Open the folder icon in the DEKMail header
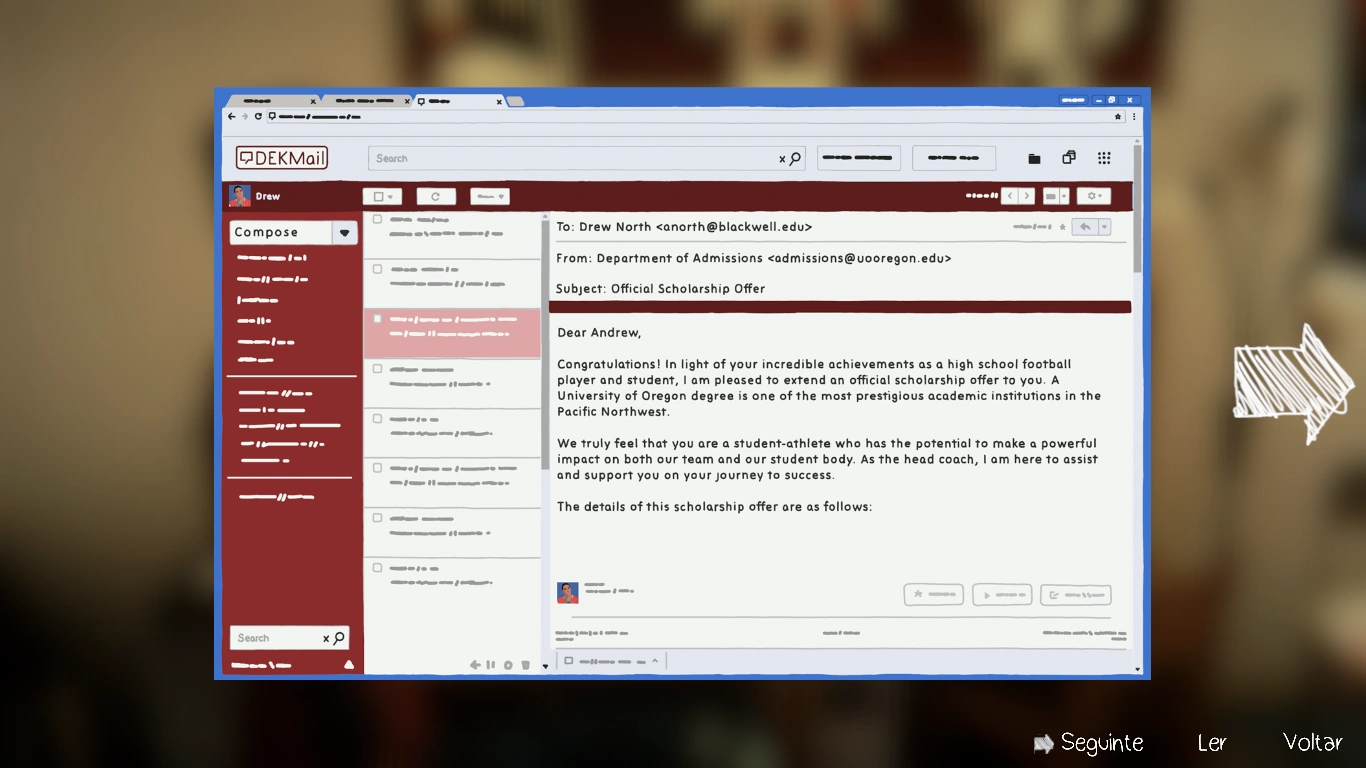Image resolution: width=1366 pixels, height=768 pixels. click(x=1034, y=158)
